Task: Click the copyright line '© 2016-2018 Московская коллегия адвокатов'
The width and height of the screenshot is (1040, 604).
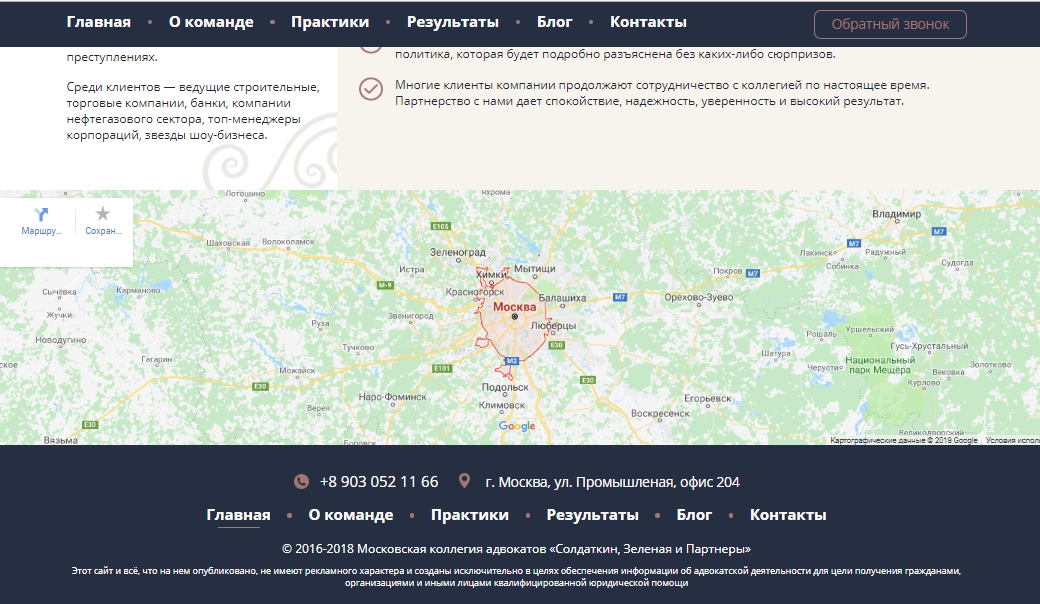Action: tap(516, 549)
